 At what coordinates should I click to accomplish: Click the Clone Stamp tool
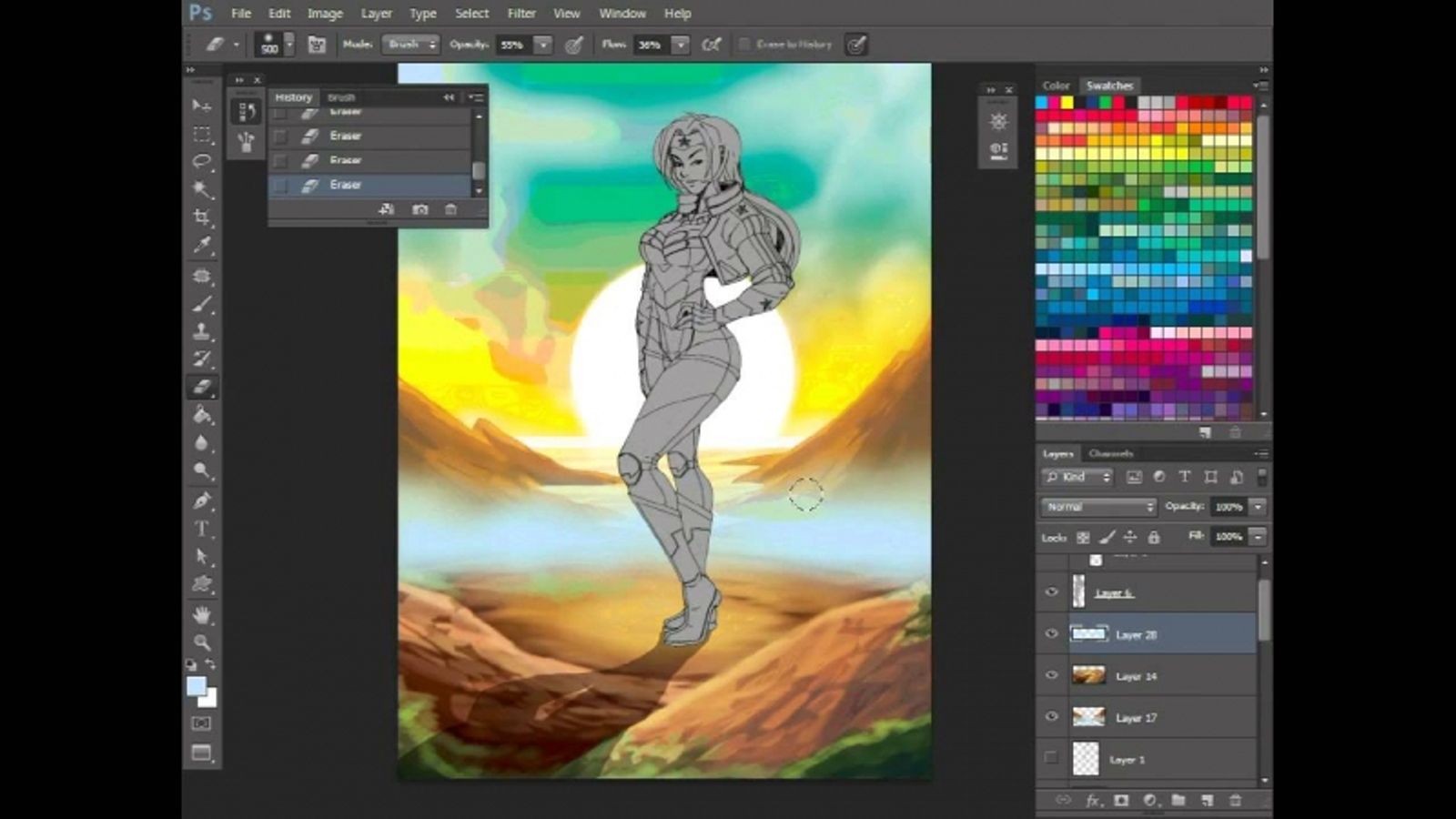(x=202, y=331)
